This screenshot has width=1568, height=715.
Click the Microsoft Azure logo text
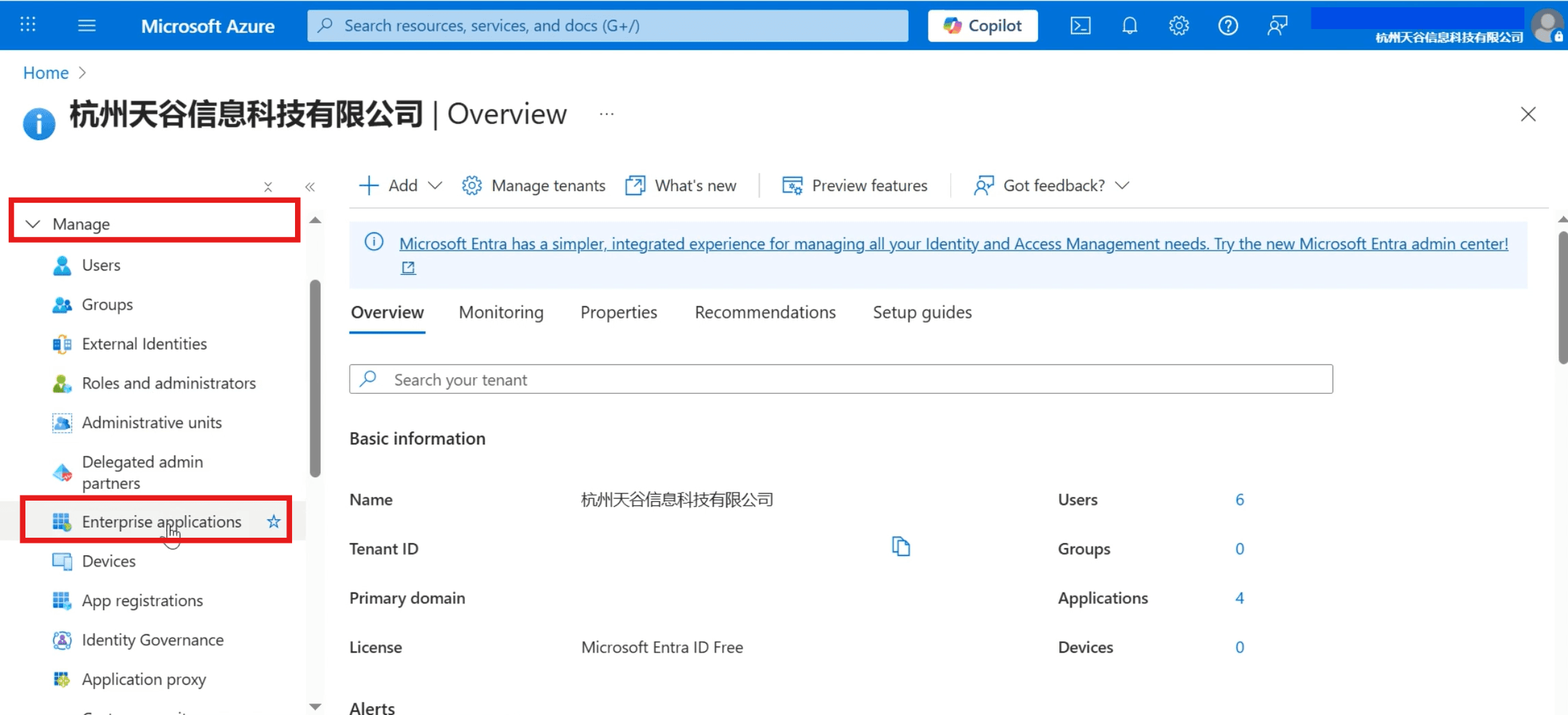tap(208, 26)
